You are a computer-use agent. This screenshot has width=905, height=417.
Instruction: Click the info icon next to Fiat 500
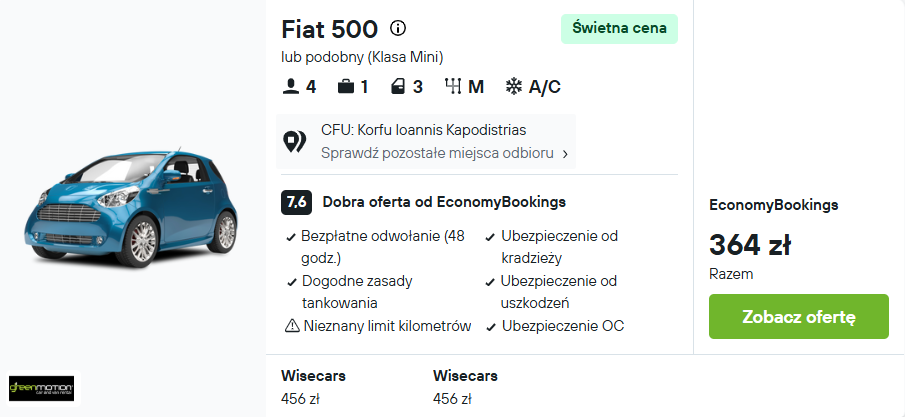(398, 28)
